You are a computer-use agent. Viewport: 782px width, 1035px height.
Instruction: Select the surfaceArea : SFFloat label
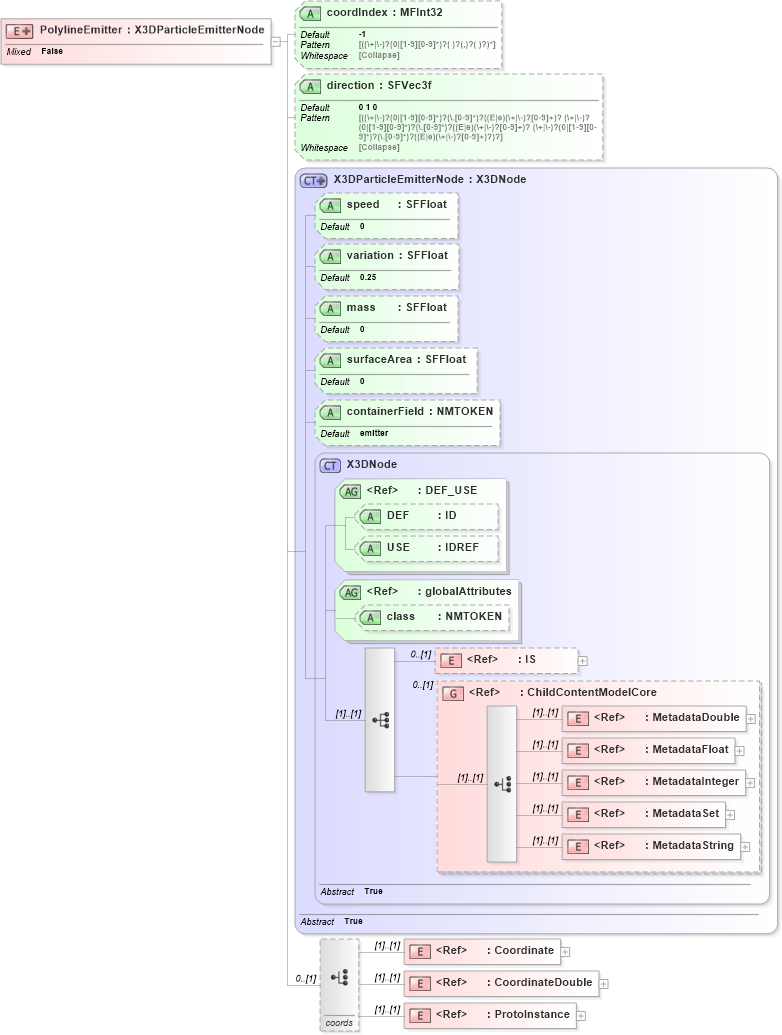[x=407, y=360]
